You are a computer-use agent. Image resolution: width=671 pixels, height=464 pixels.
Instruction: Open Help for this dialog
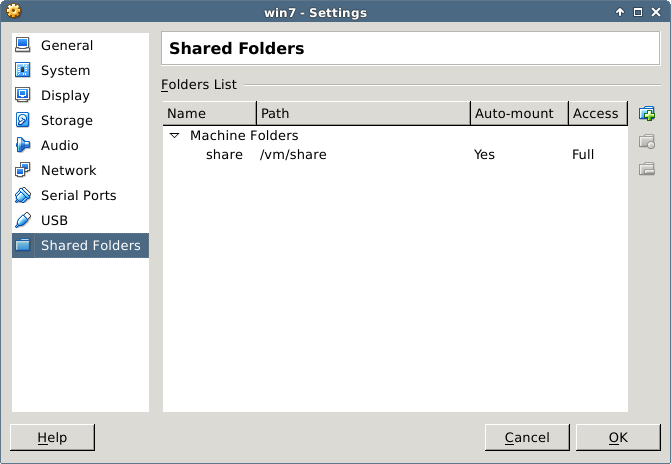pos(52,438)
